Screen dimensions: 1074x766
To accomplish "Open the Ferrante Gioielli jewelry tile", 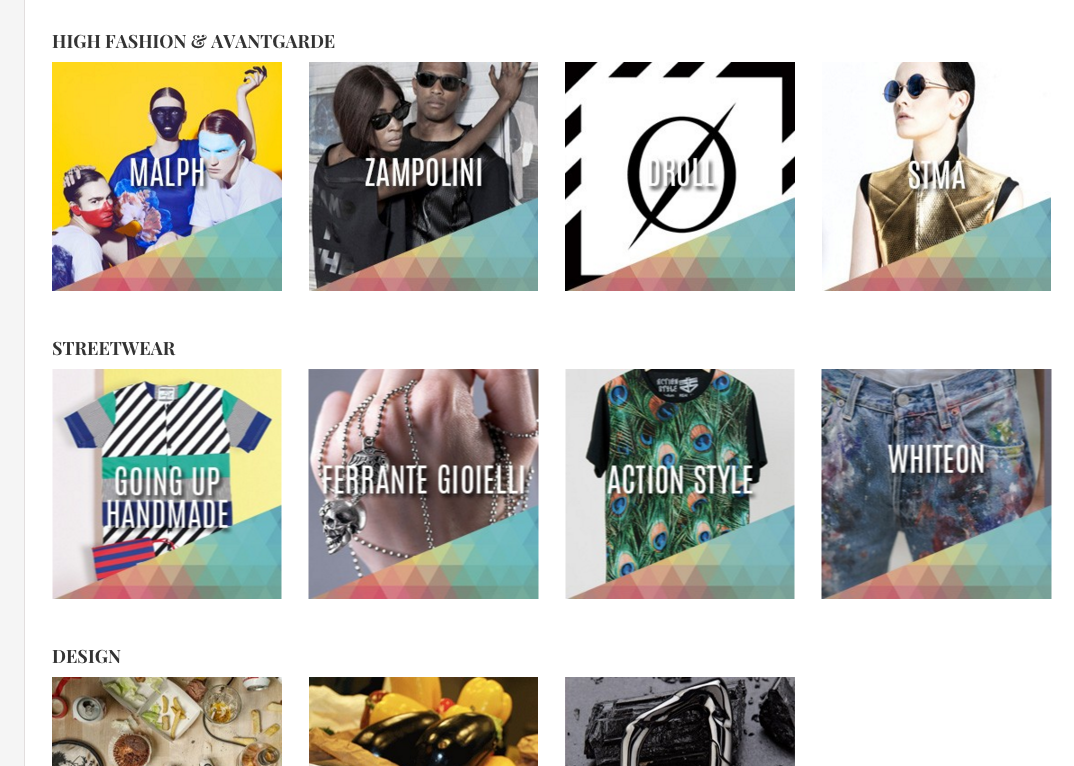I will (423, 484).
